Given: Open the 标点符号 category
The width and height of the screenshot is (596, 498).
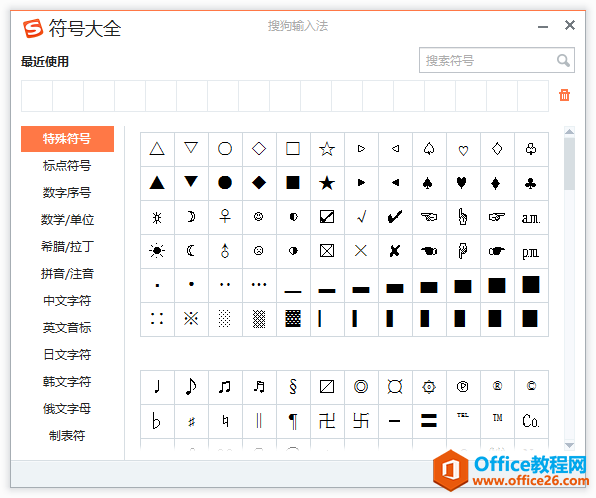Looking at the screenshot, I should pos(67,166).
